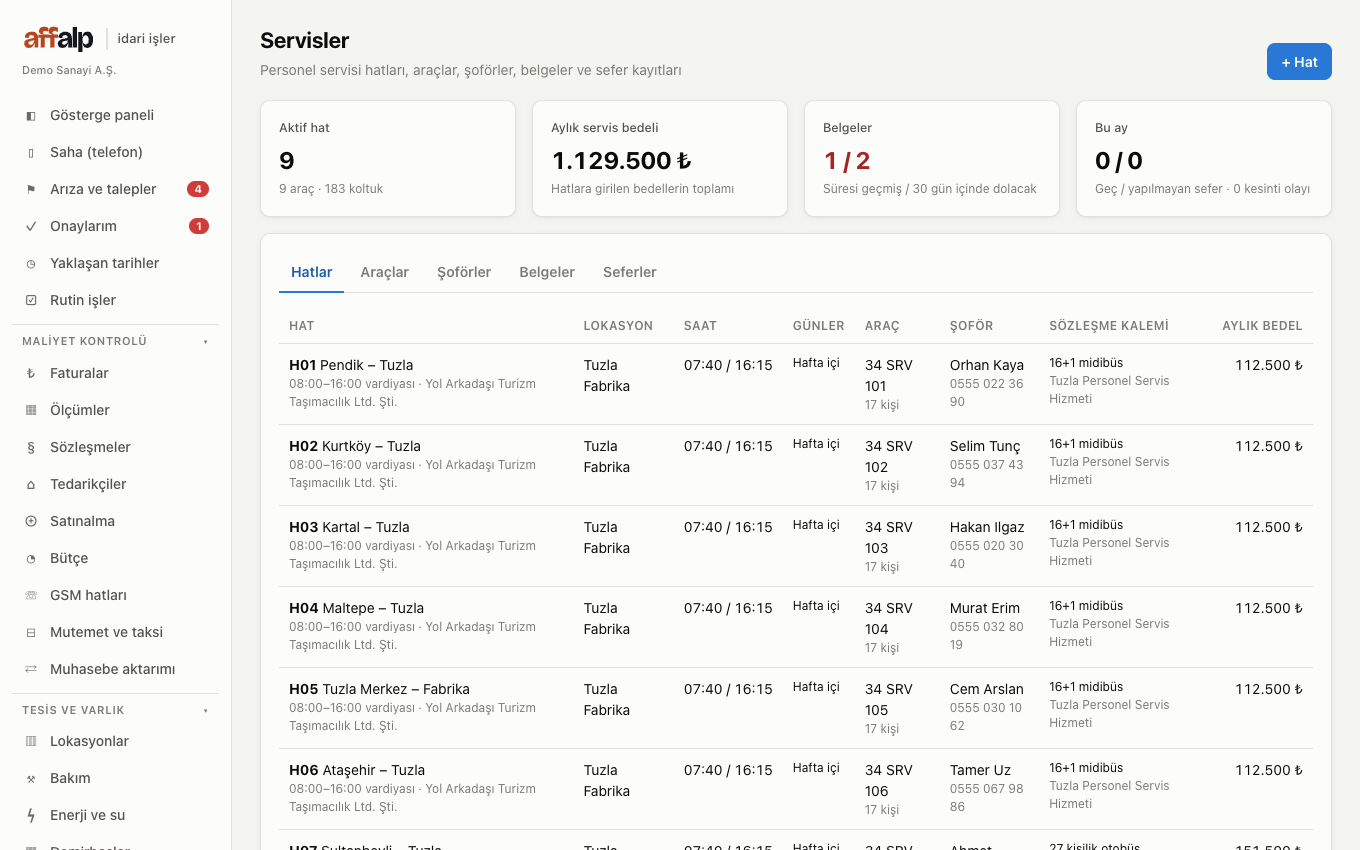
Task: Click the affalp logo
Action: (59, 39)
